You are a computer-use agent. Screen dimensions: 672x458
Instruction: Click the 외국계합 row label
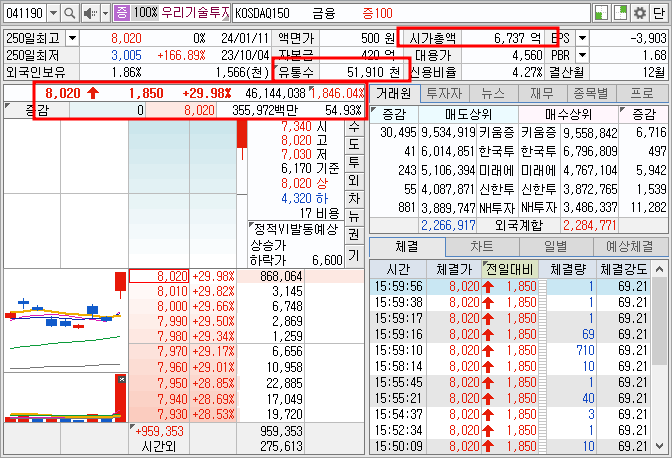click(x=518, y=225)
